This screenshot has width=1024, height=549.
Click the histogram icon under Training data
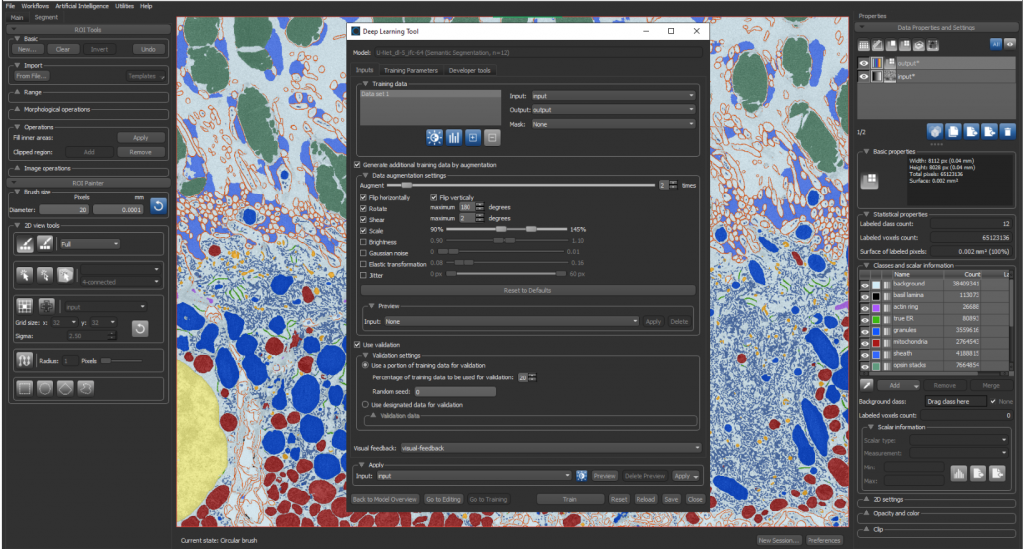(x=454, y=137)
